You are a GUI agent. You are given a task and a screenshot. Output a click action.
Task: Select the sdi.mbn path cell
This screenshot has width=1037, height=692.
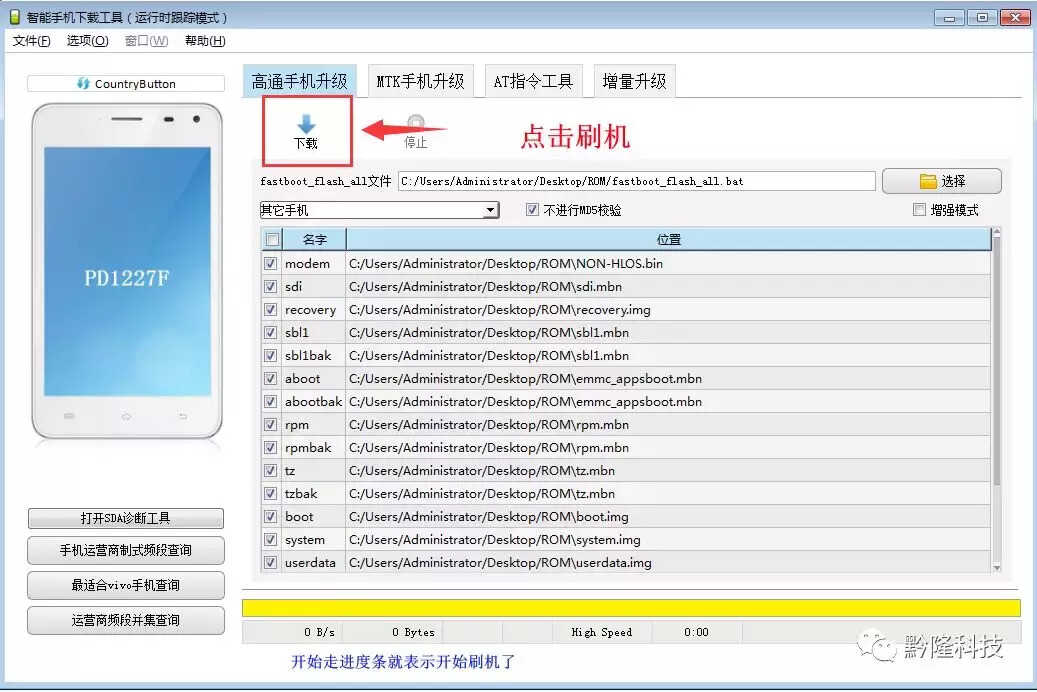tap(669, 286)
